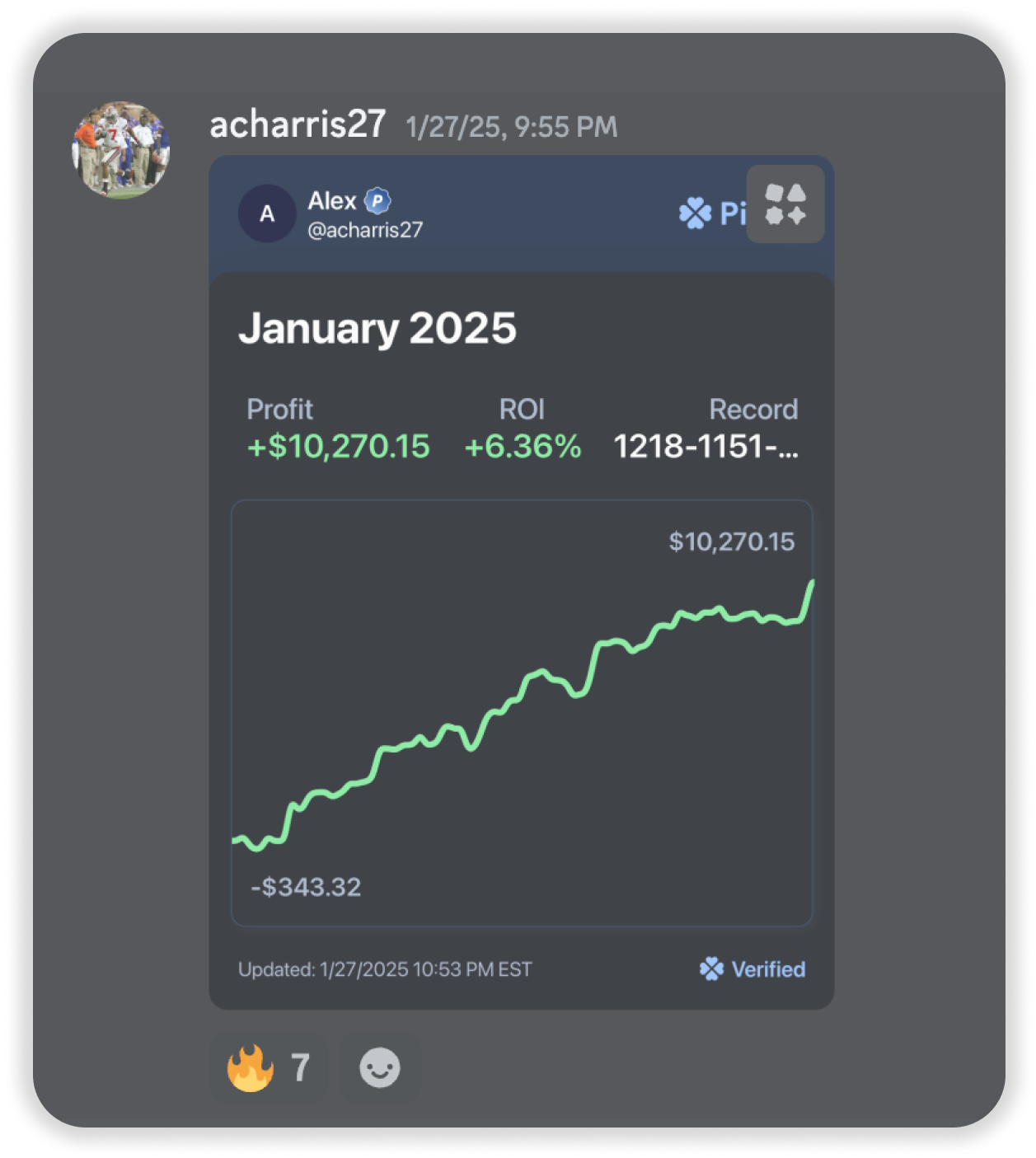Open the acharris27 username profile
Screen dimensions: 1036x1158
pos(298,125)
